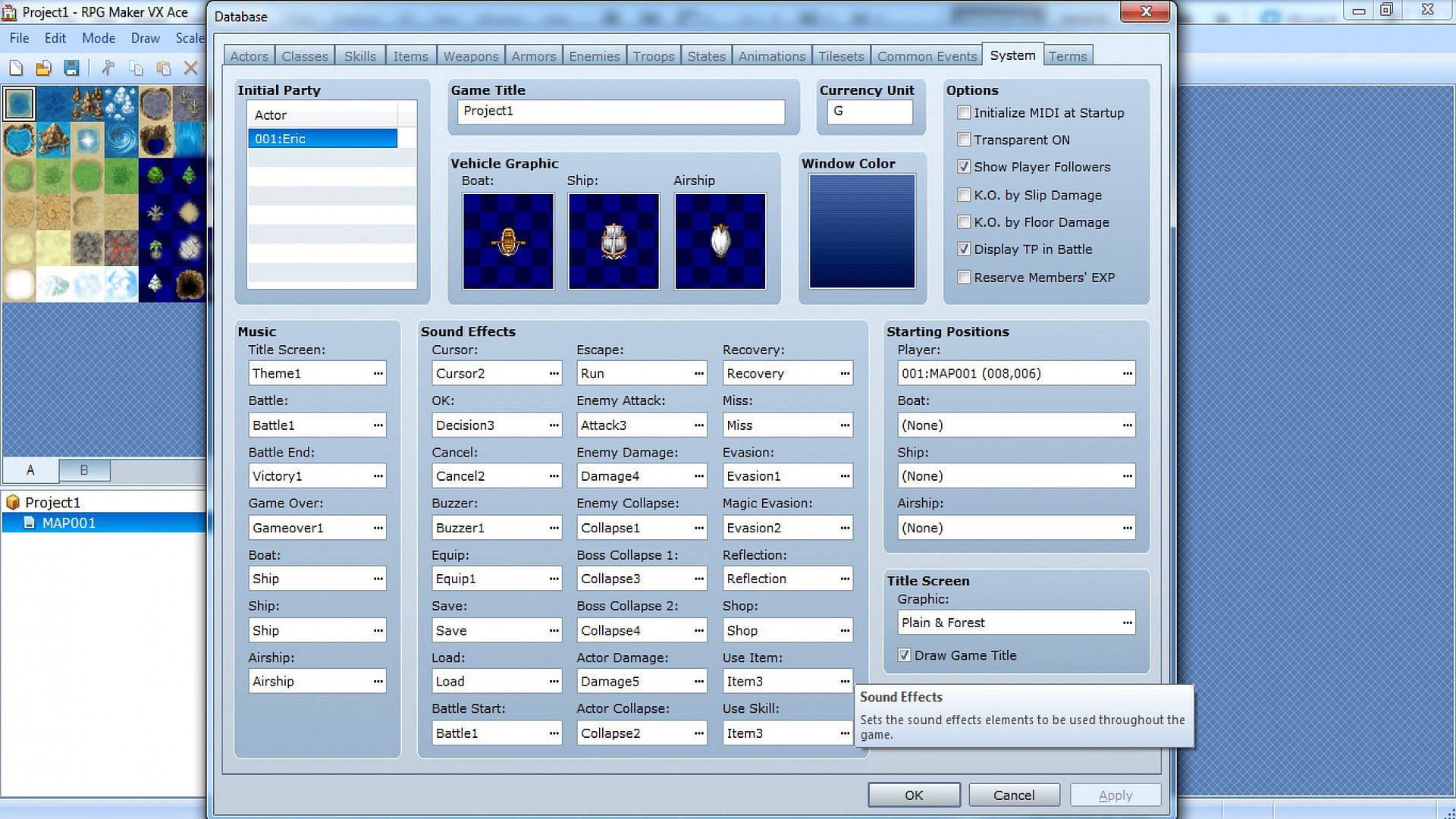The image size is (1456, 819).
Task: Open Player starting position selector
Action: click(x=1127, y=373)
